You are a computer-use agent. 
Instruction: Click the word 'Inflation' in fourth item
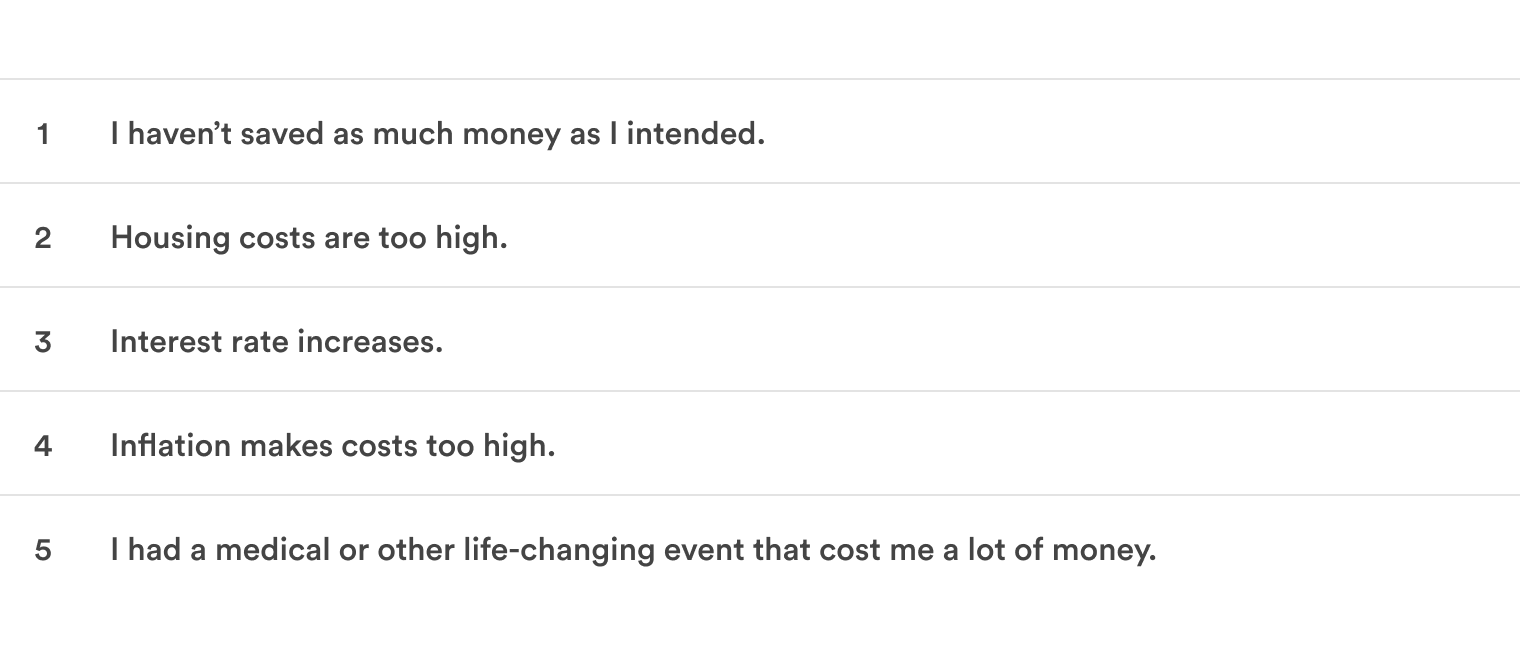tap(171, 445)
